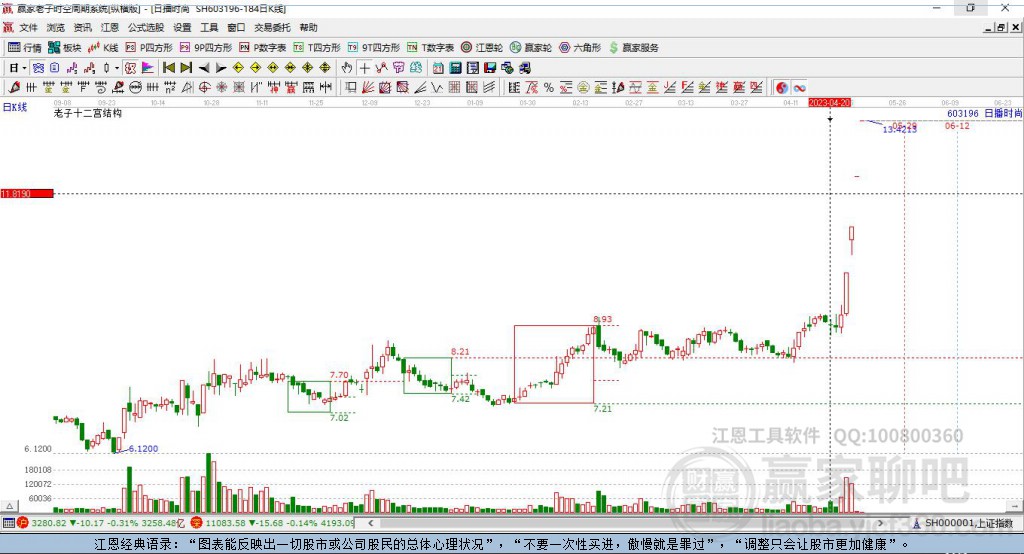This screenshot has height=554, width=1024.
Task: Toggle the crosshair cursor tool
Action: [x=364, y=68]
